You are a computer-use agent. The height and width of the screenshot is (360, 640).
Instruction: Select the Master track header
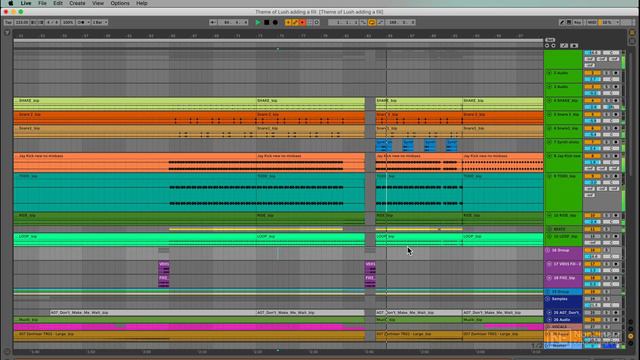coord(562,346)
